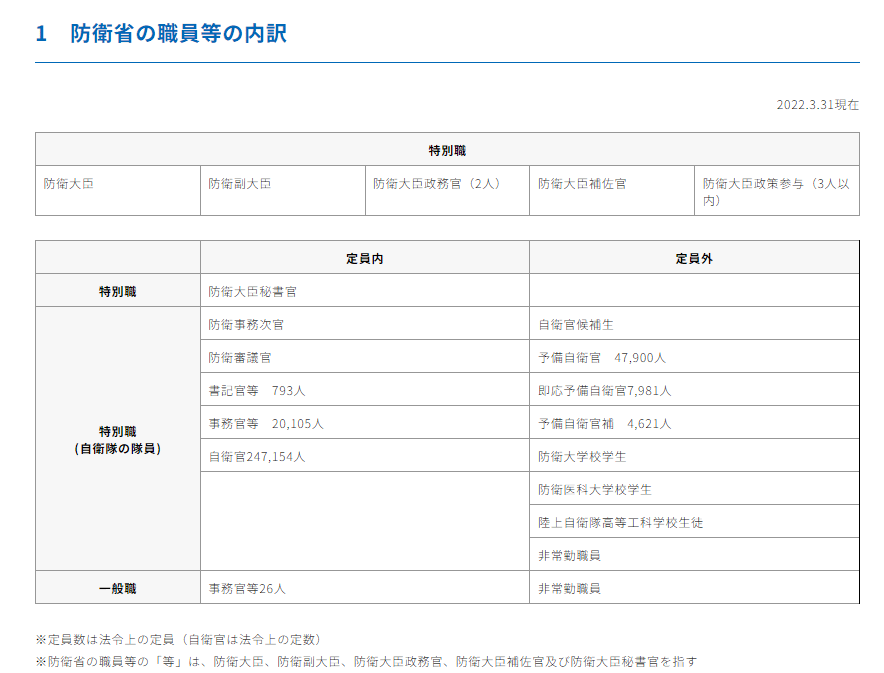The width and height of the screenshot is (884, 673).
Task: Click the column header '定員外'
Action: point(694,258)
